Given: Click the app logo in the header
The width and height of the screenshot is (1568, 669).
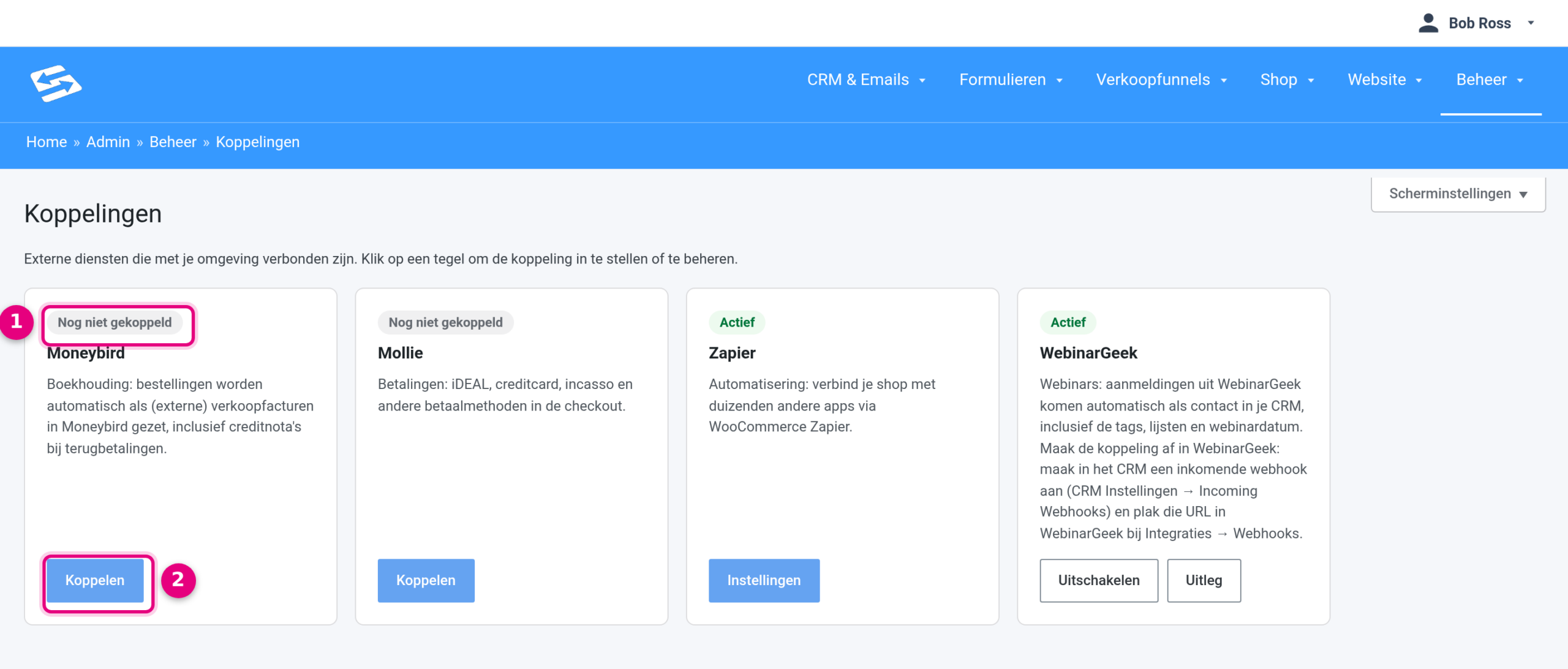Looking at the screenshot, I should click(x=56, y=83).
